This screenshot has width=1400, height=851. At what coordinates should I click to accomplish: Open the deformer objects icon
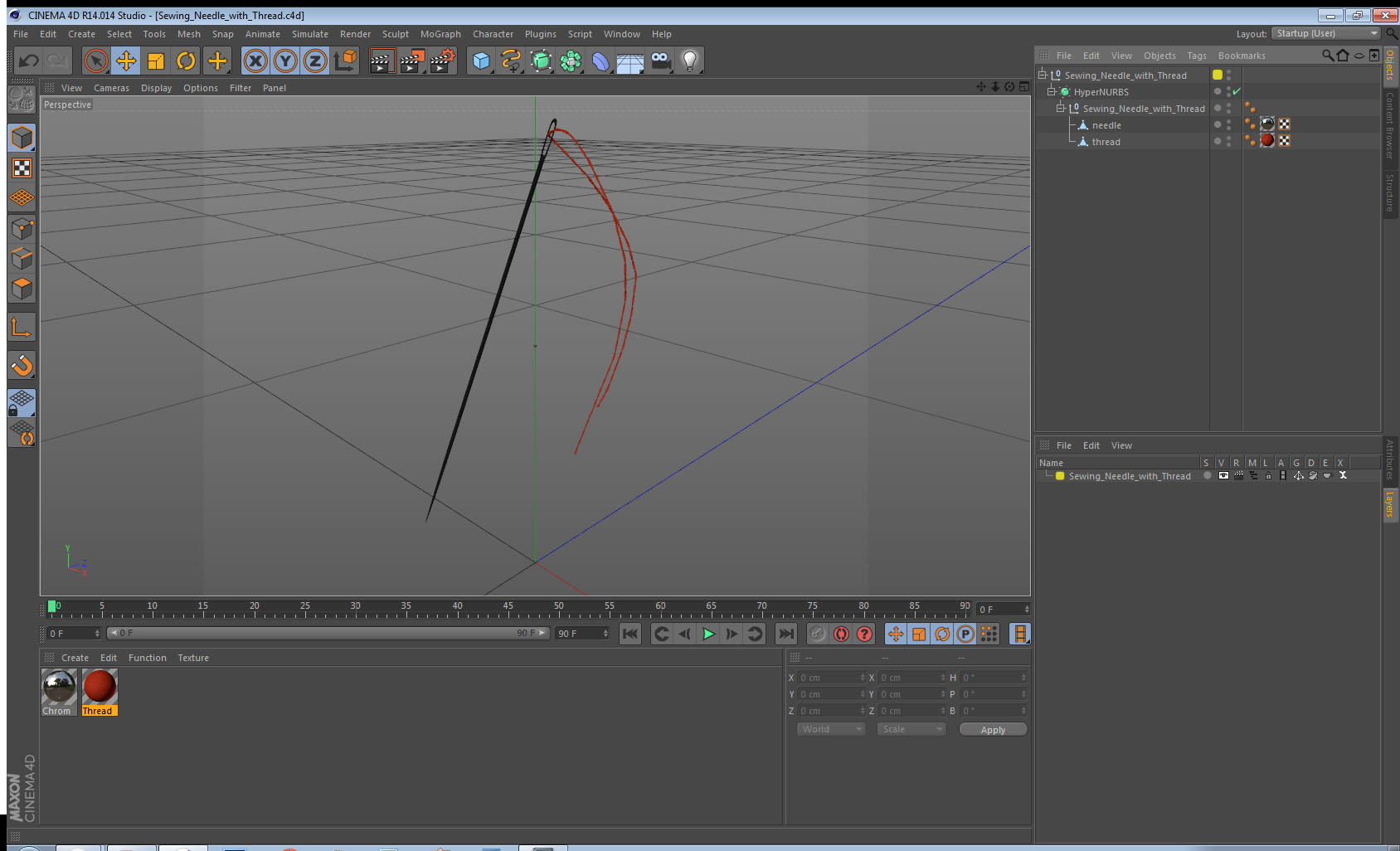pyautogui.click(x=600, y=61)
